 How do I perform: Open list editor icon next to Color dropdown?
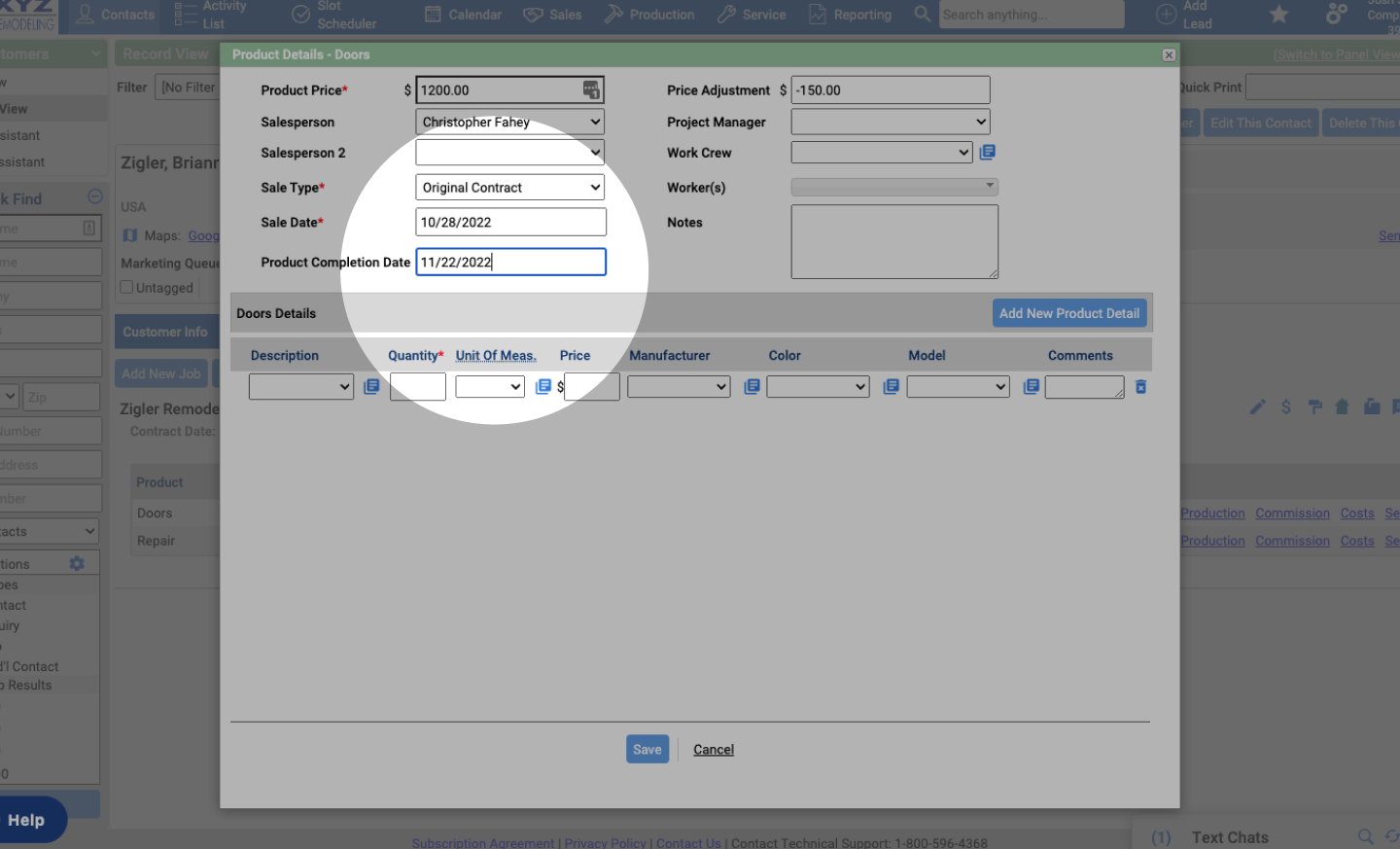(891, 387)
